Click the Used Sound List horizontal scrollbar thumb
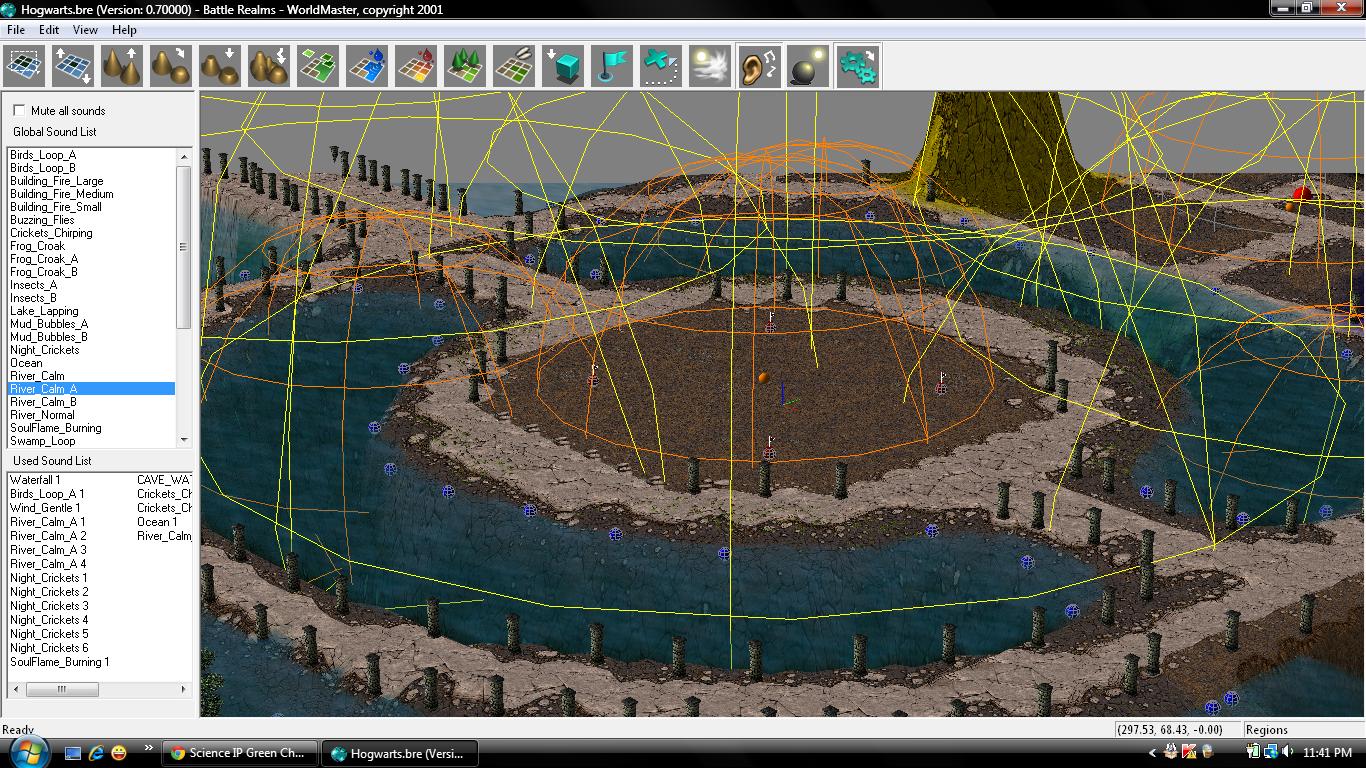 point(62,689)
